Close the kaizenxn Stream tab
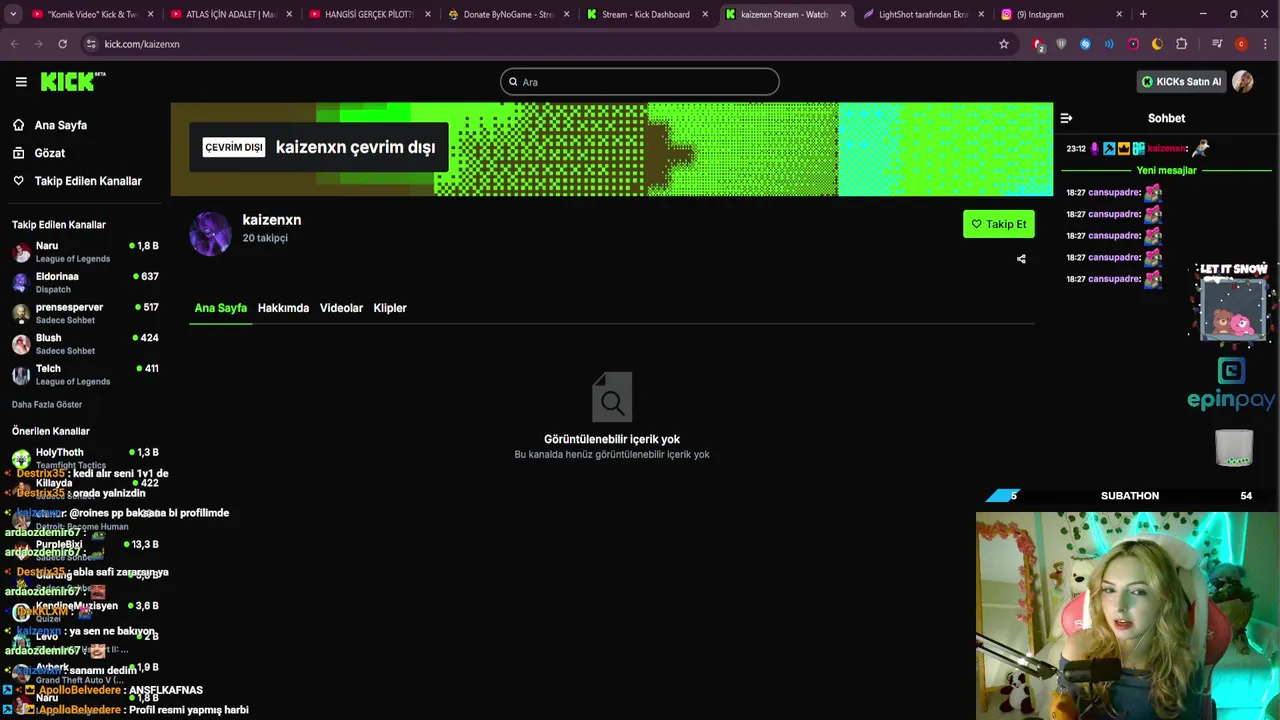This screenshot has width=1280, height=720. (x=842, y=14)
